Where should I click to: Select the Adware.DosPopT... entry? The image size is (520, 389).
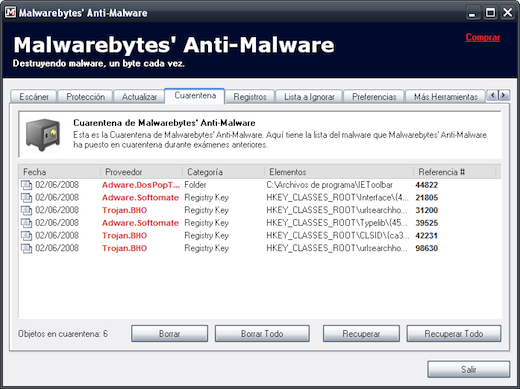point(141,185)
